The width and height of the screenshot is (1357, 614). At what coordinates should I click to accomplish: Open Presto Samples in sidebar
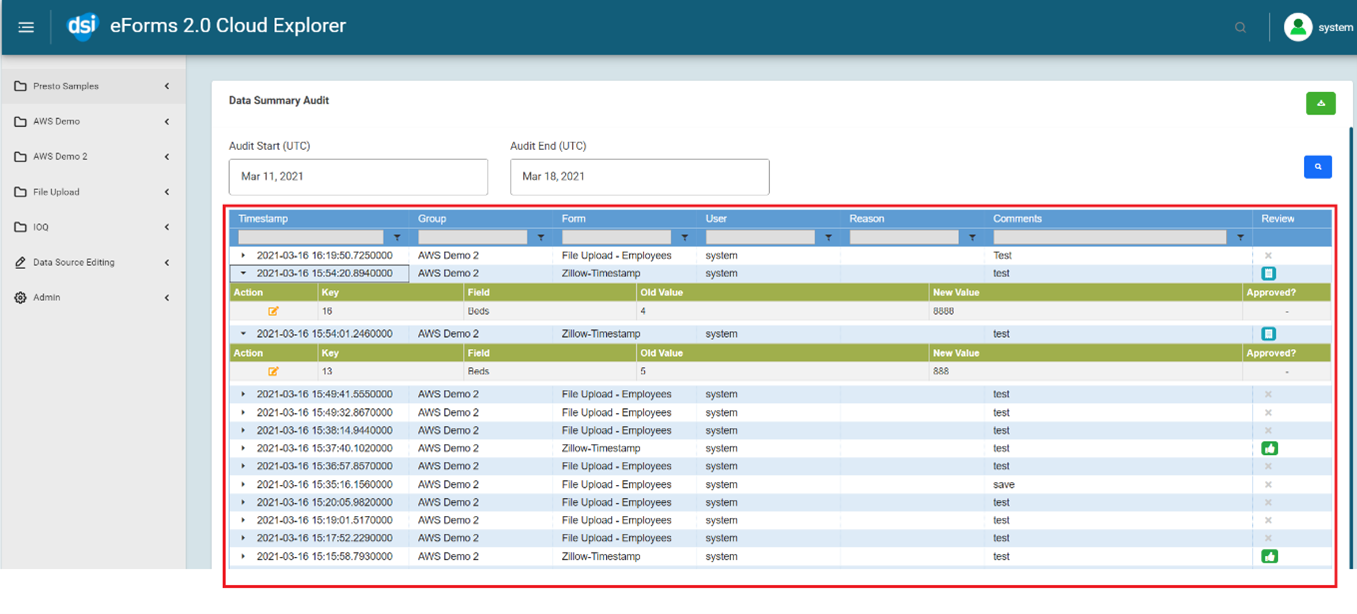66,86
